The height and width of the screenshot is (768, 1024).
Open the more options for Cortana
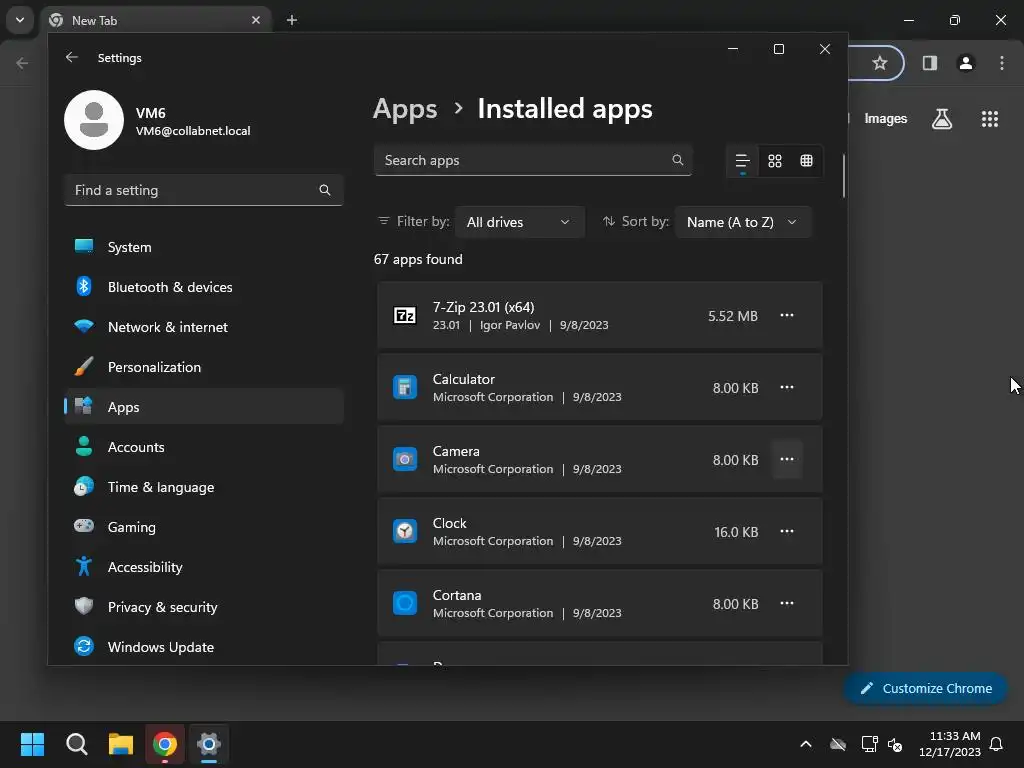point(787,603)
